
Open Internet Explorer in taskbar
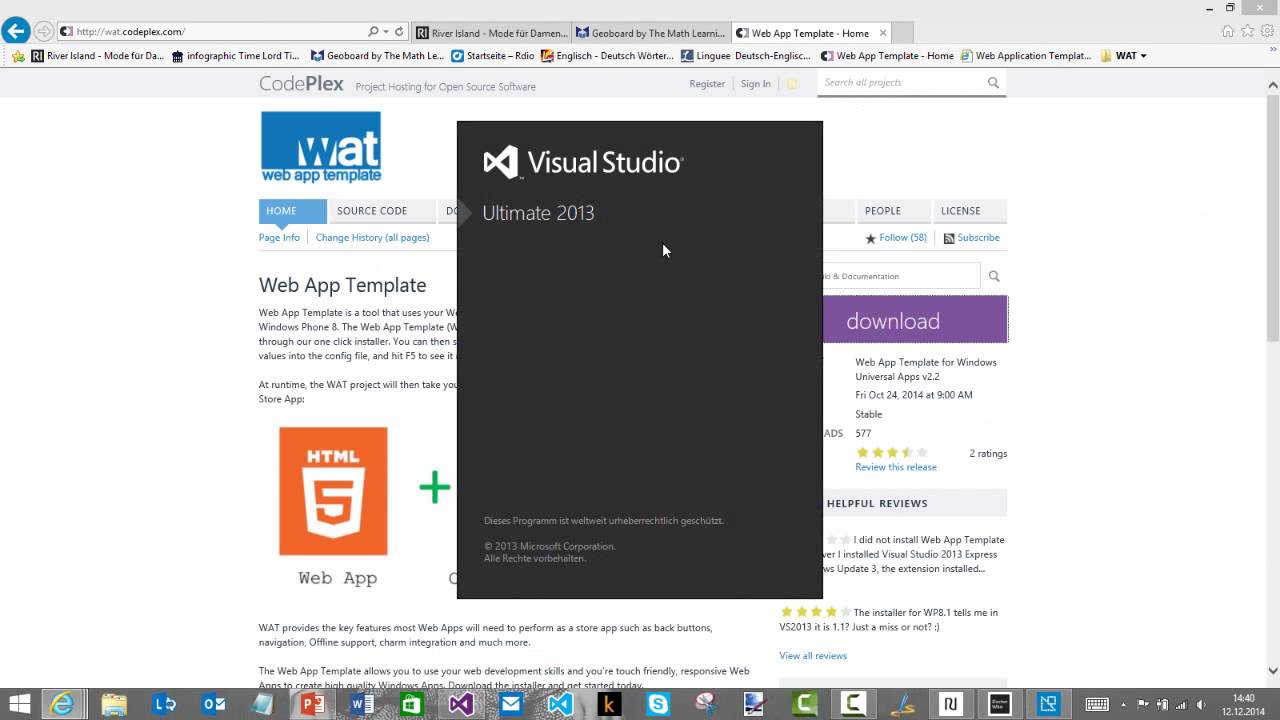[63, 704]
